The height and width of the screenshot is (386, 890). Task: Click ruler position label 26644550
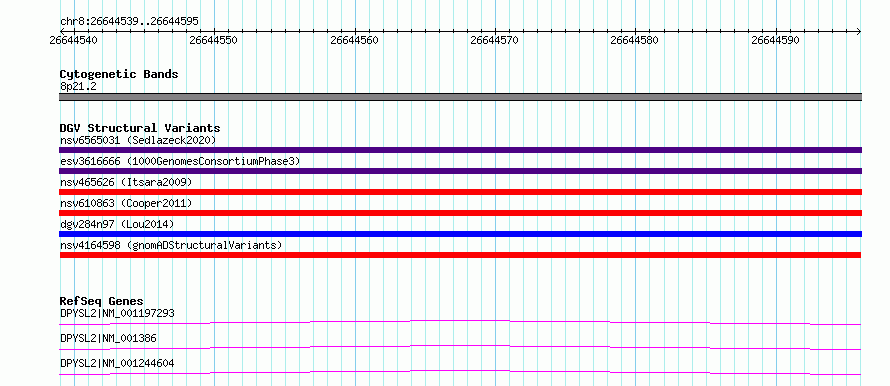(213, 40)
